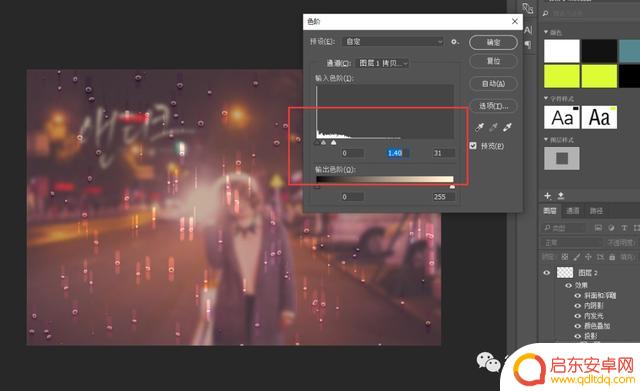Open the 预设 preset dropdown showing 自定
The height and width of the screenshot is (391, 640).
point(393,42)
